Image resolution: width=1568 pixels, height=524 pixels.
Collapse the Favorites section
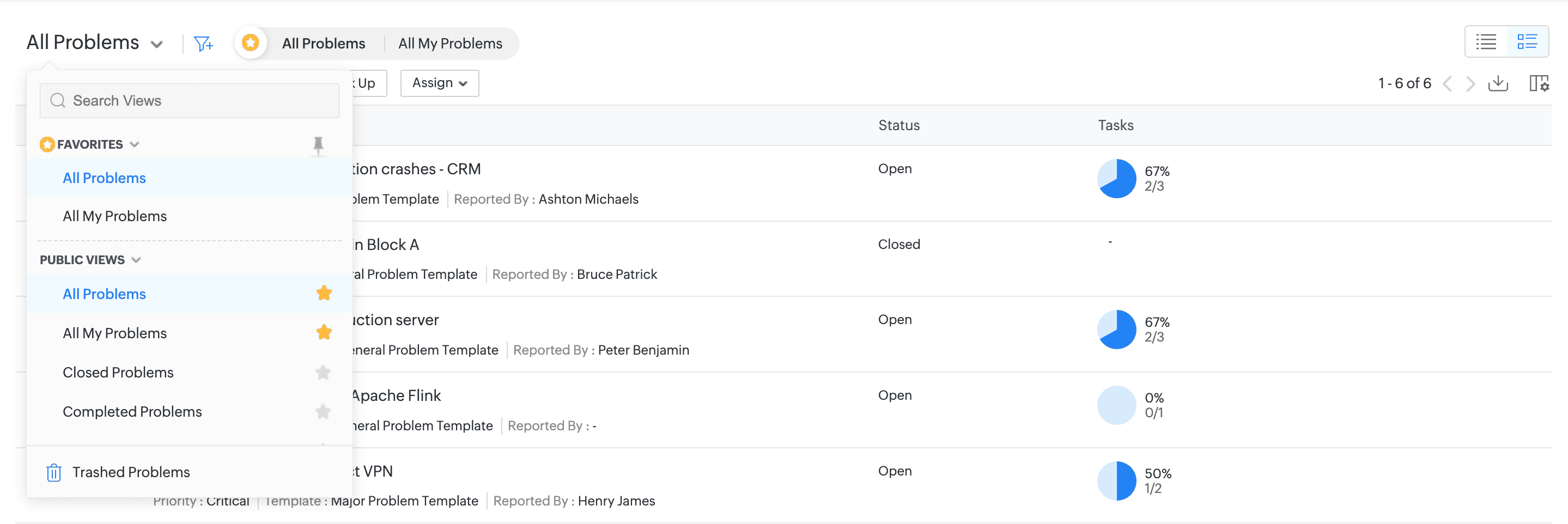135,144
